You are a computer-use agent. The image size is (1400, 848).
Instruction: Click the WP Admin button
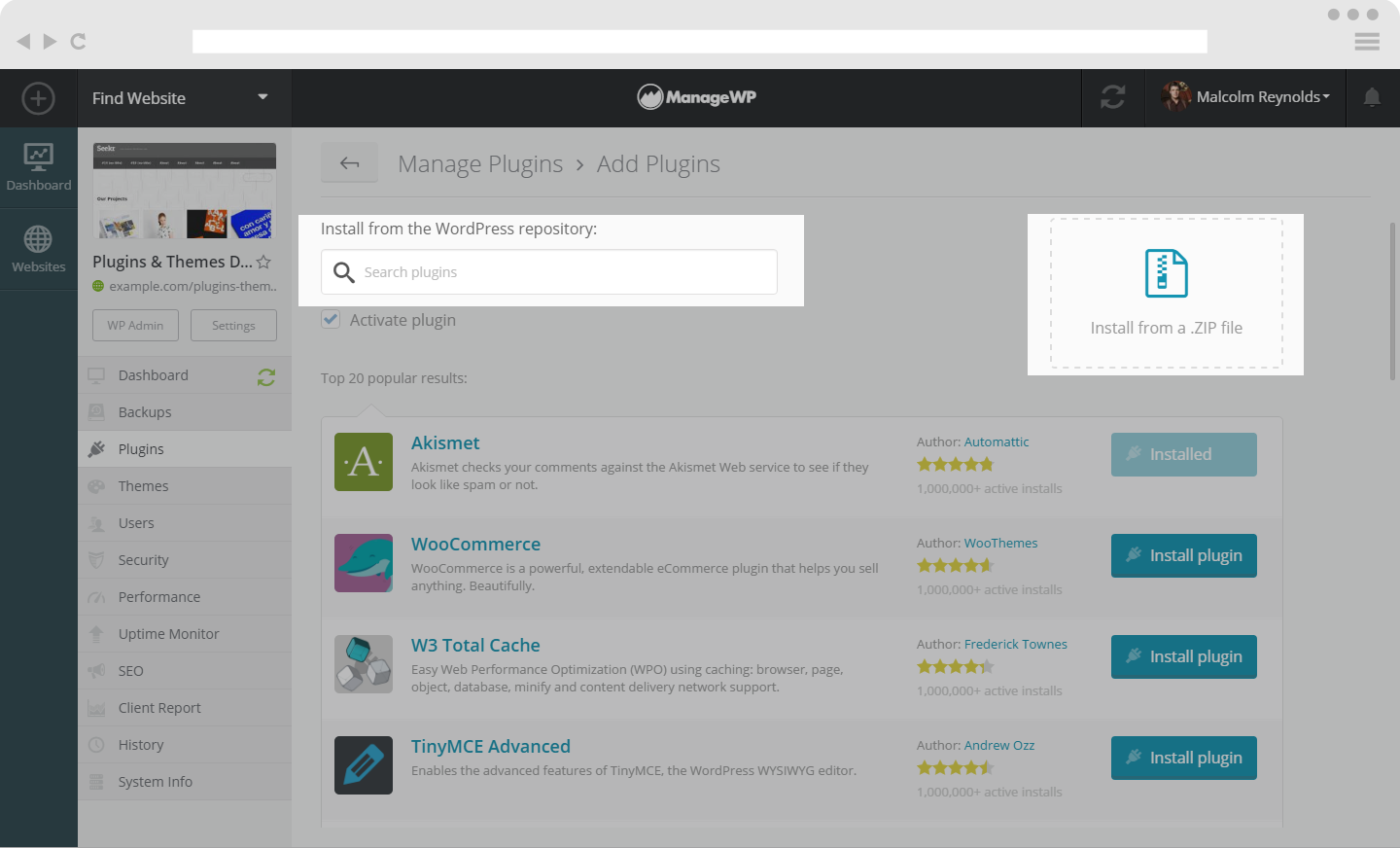coord(135,325)
